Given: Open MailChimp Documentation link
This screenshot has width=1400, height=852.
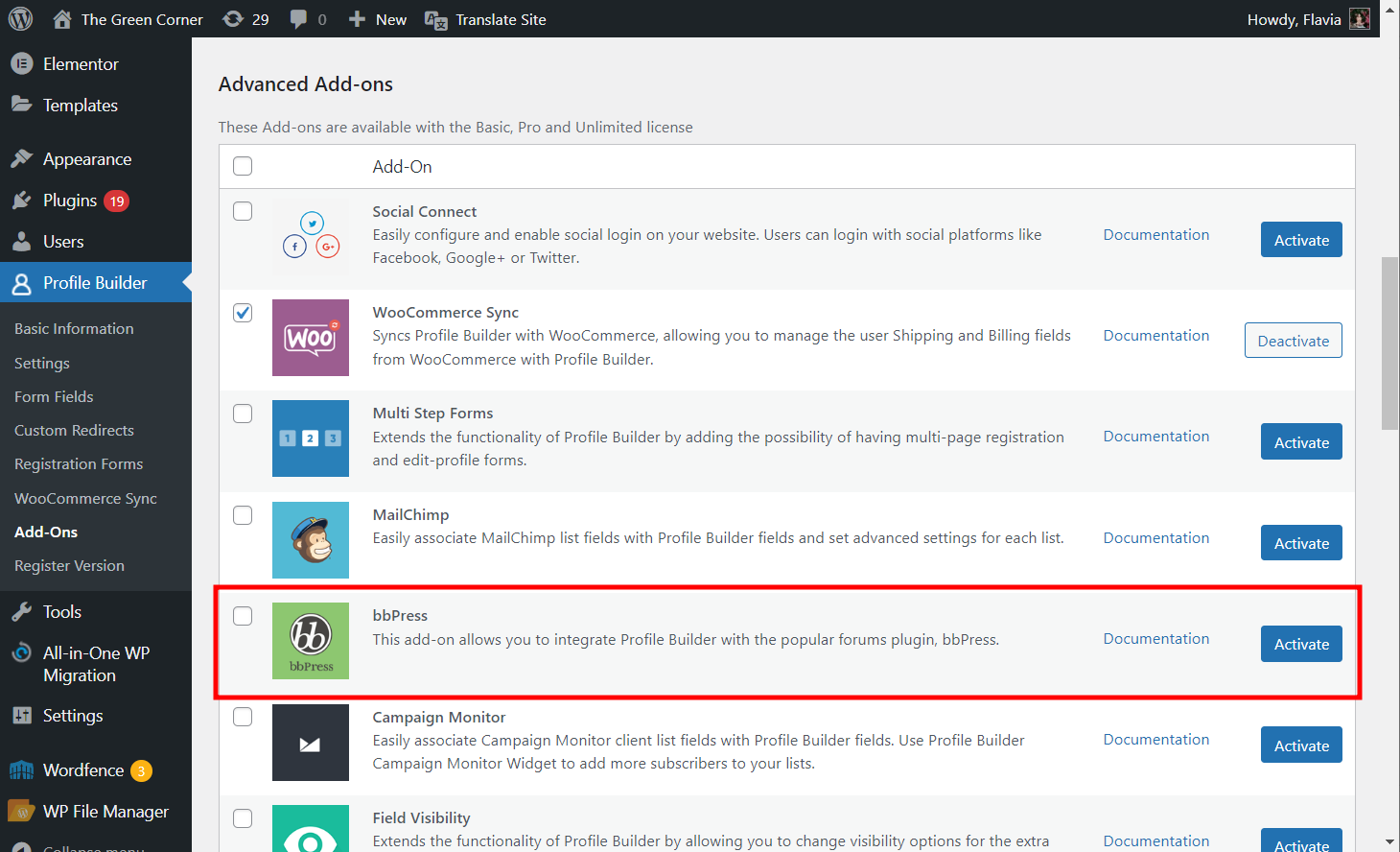Looking at the screenshot, I should tap(1155, 538).
